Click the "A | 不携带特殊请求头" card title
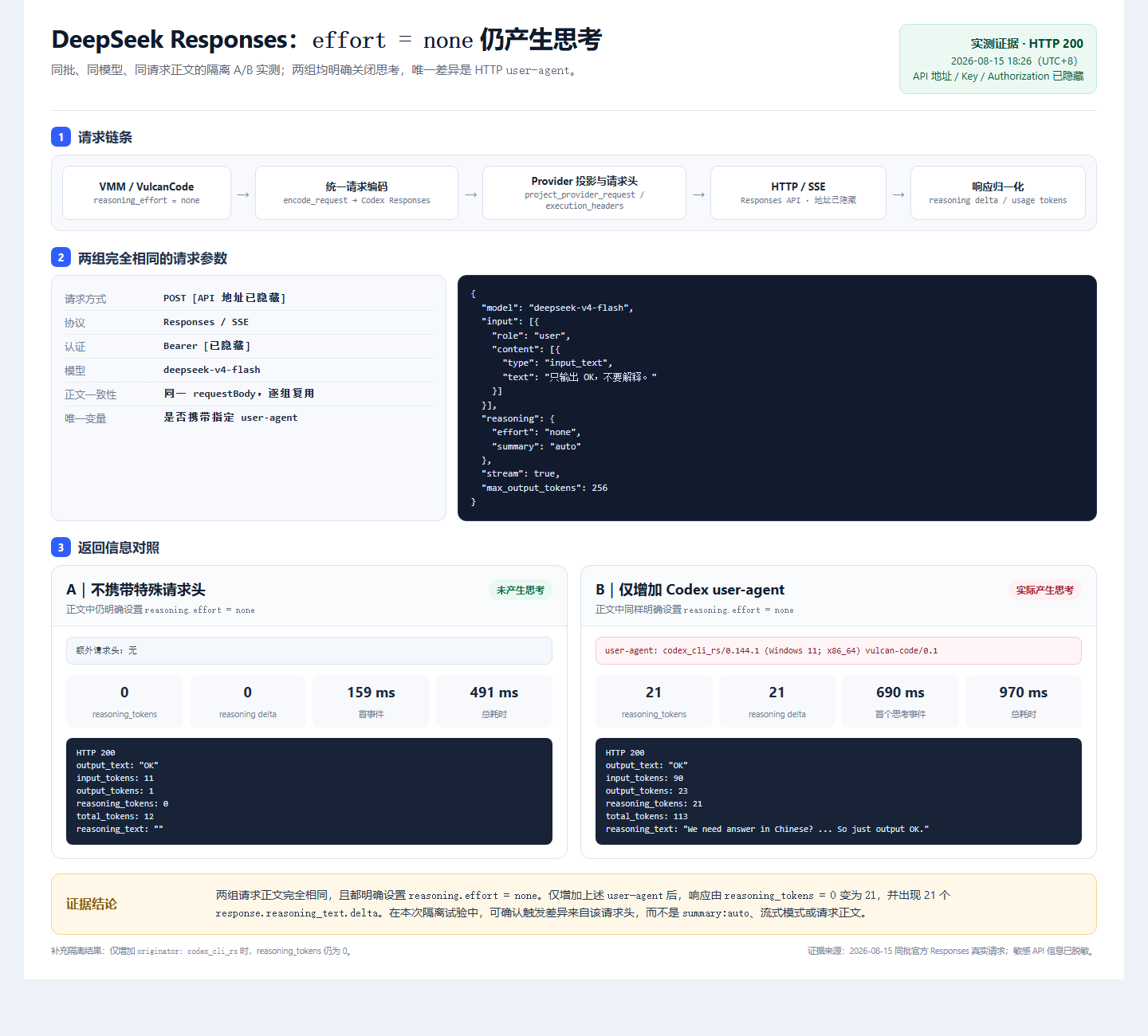This screenshot has width=1148, height=1036. pos(136,590)
